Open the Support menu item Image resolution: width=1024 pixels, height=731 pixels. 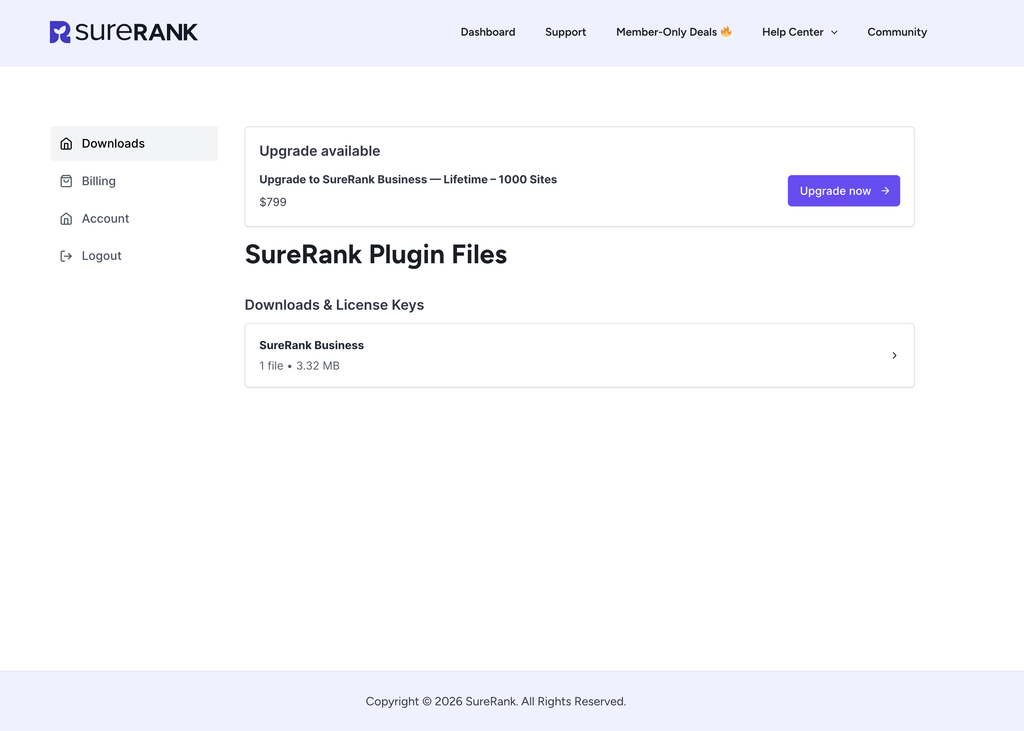(566, 32)
